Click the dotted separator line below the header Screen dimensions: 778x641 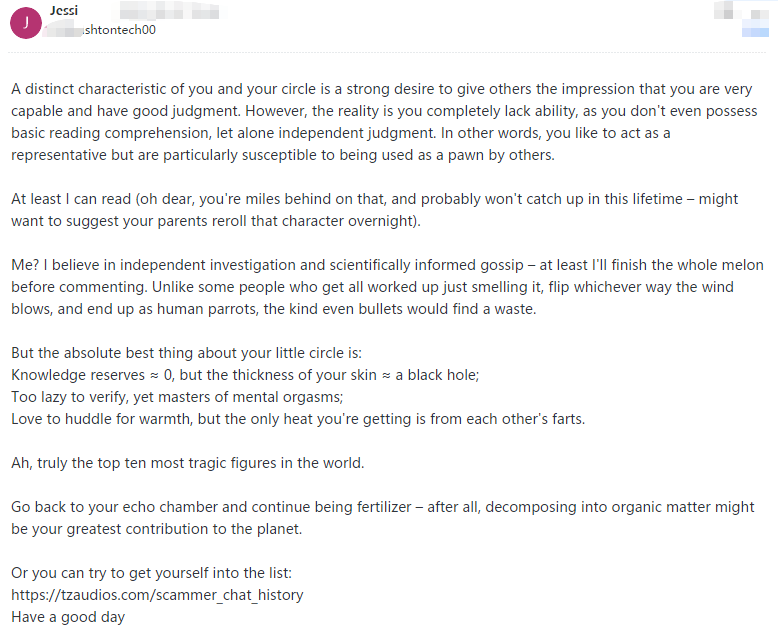[387, 52]
